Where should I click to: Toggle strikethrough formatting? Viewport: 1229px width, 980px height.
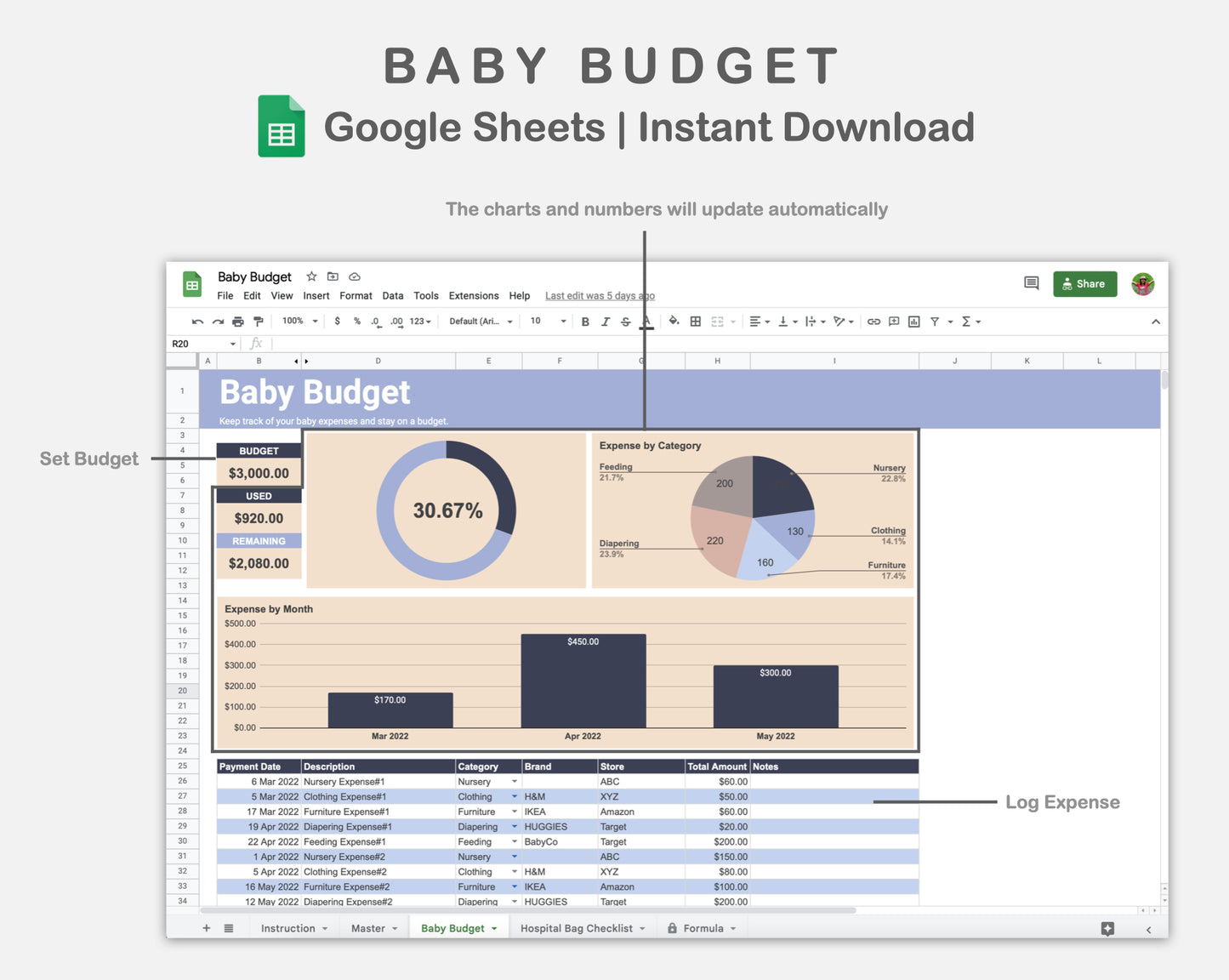pos(625,322)
